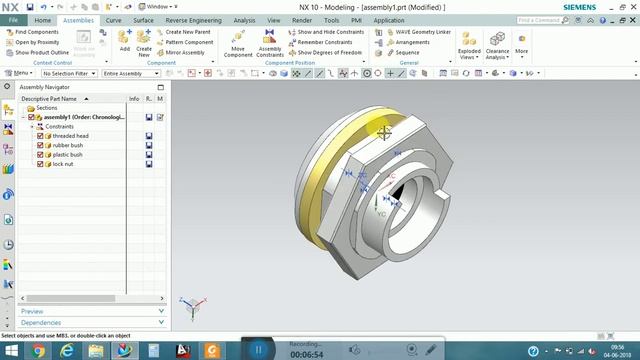Open WAVE Geometry Linker
640x360 pixels.
(419, 32)
